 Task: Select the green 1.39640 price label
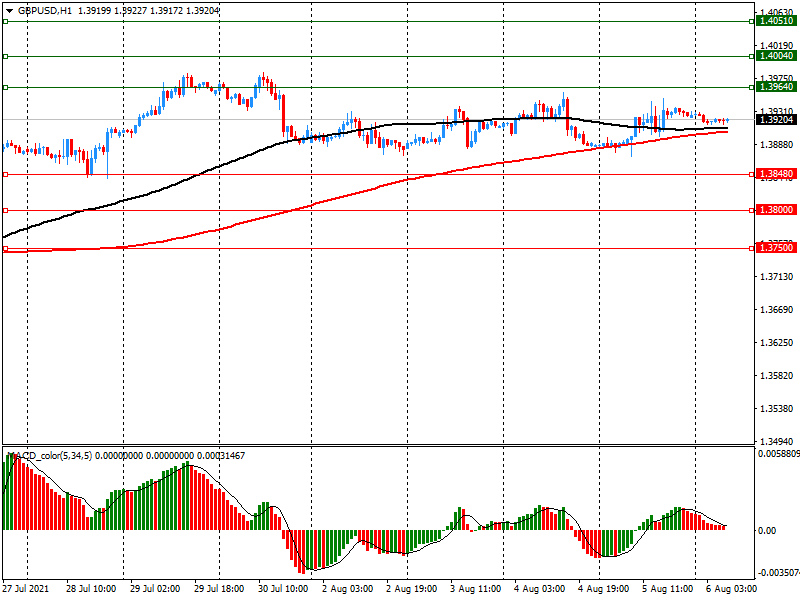point(776,87)
